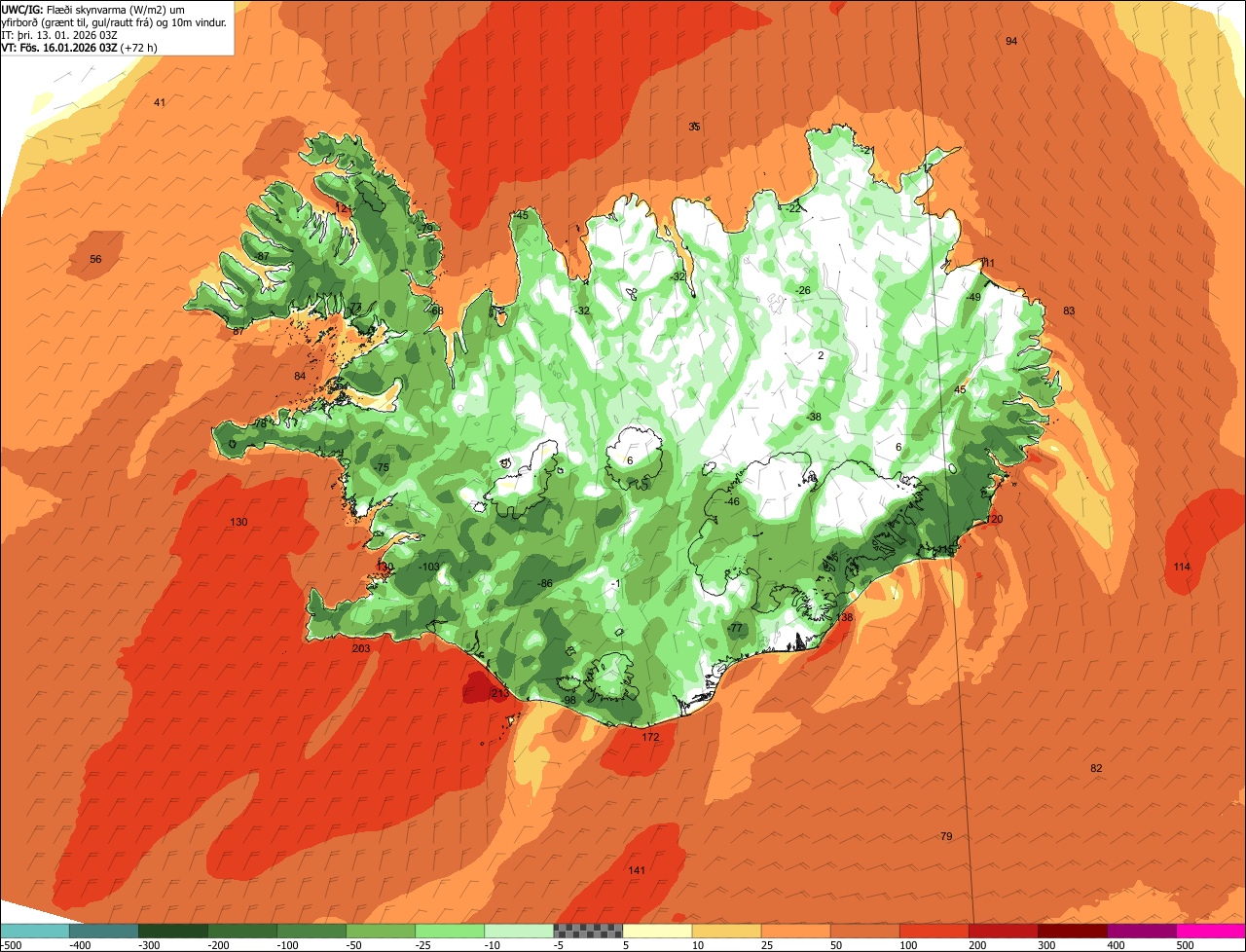Click the value 82 on the ocean
1246x952 pixels.
point(1096,768)
